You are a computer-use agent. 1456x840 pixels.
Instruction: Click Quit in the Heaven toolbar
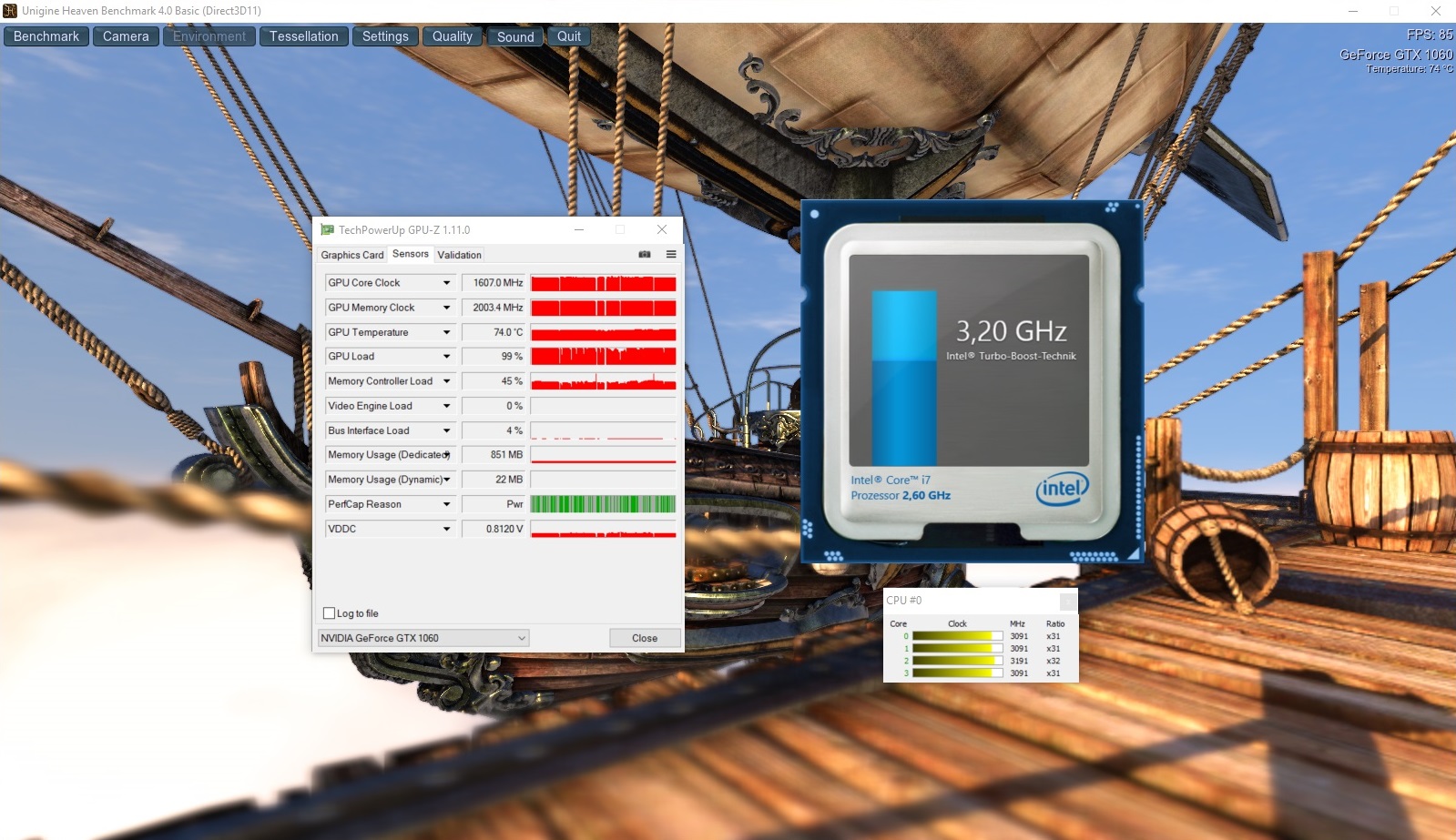click(569, 36)
